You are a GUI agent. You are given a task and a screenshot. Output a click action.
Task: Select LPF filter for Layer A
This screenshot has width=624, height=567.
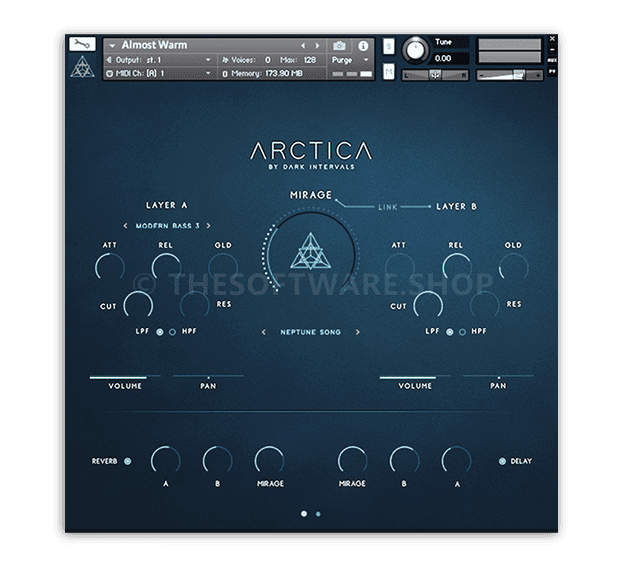point(160,332)
